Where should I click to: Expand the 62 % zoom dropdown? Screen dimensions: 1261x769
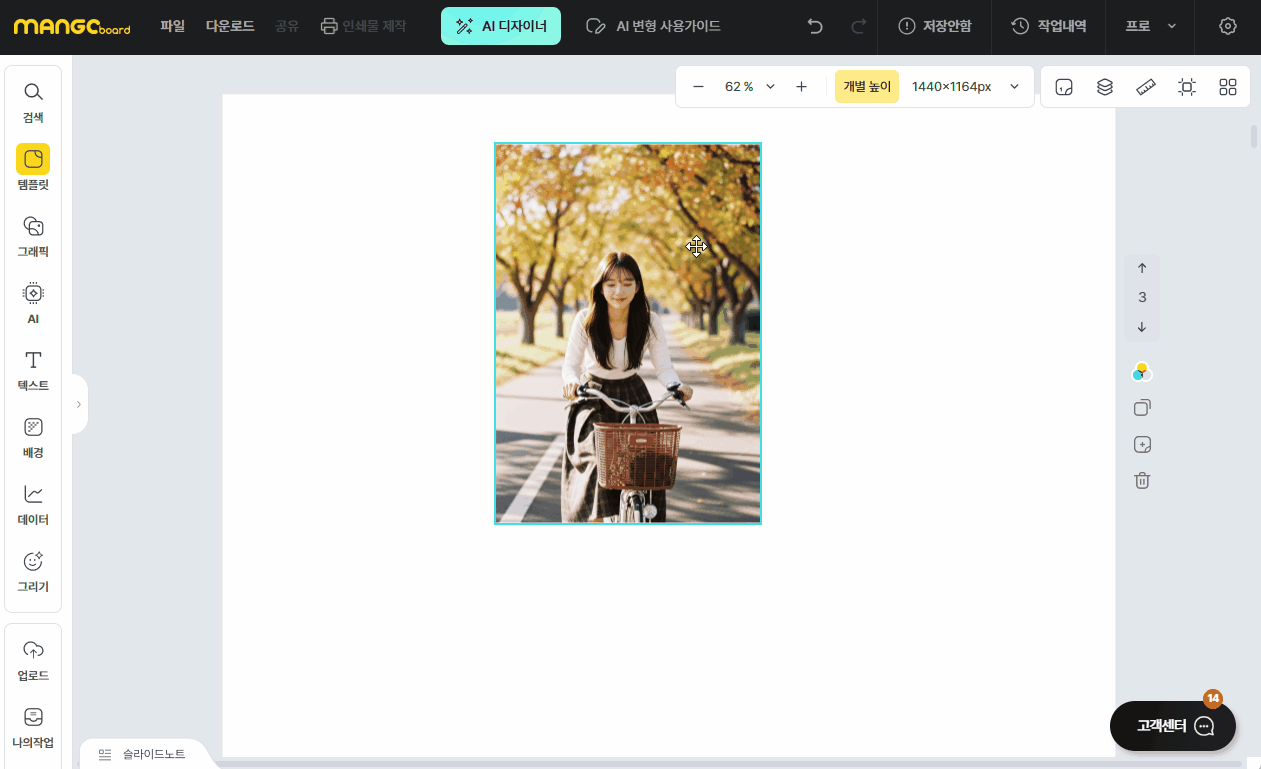click(770, 87)
